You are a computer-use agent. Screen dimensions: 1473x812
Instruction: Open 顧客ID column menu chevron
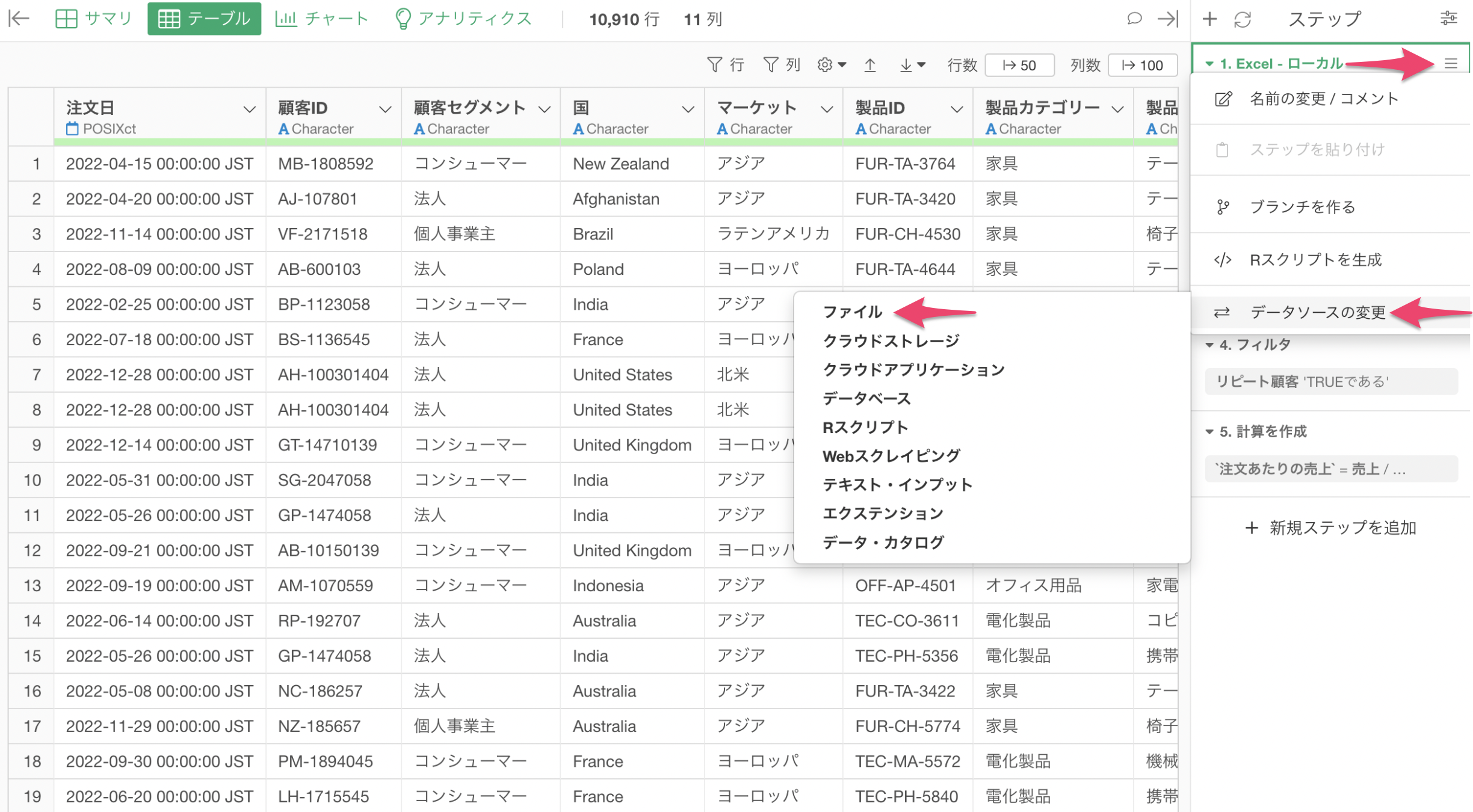385,109
